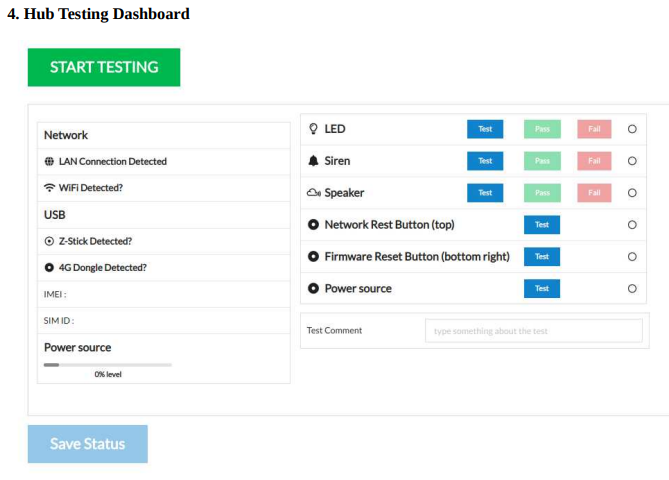
Task: Click the START TESTING button
Action: 104,67
